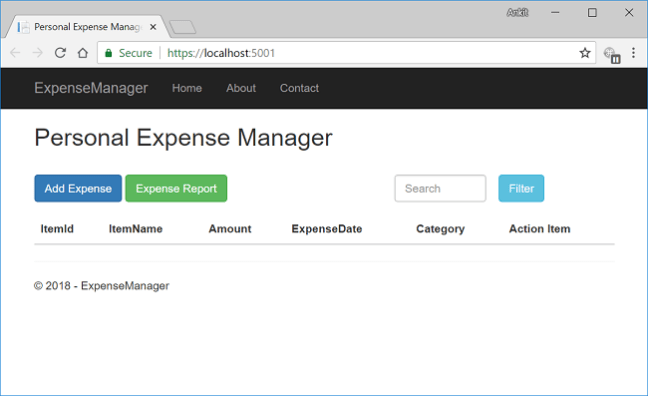Click the Filter button

pyautogui.click(x=521, y=188)
